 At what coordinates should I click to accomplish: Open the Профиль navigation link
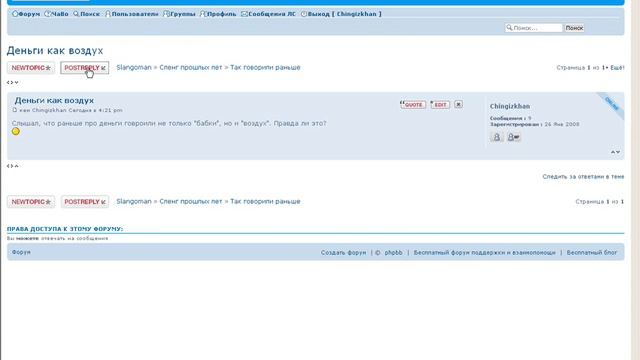point(218,14)
